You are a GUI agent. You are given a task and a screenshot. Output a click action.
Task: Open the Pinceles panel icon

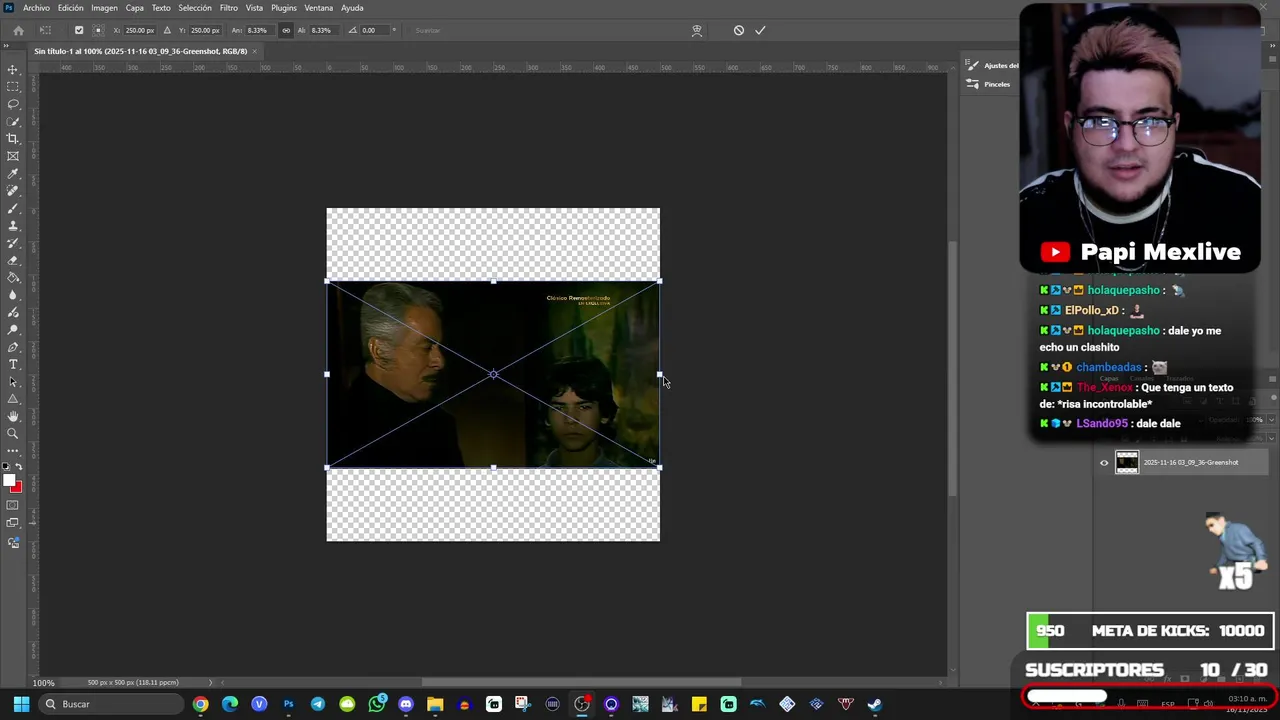(x=972, y=84)
